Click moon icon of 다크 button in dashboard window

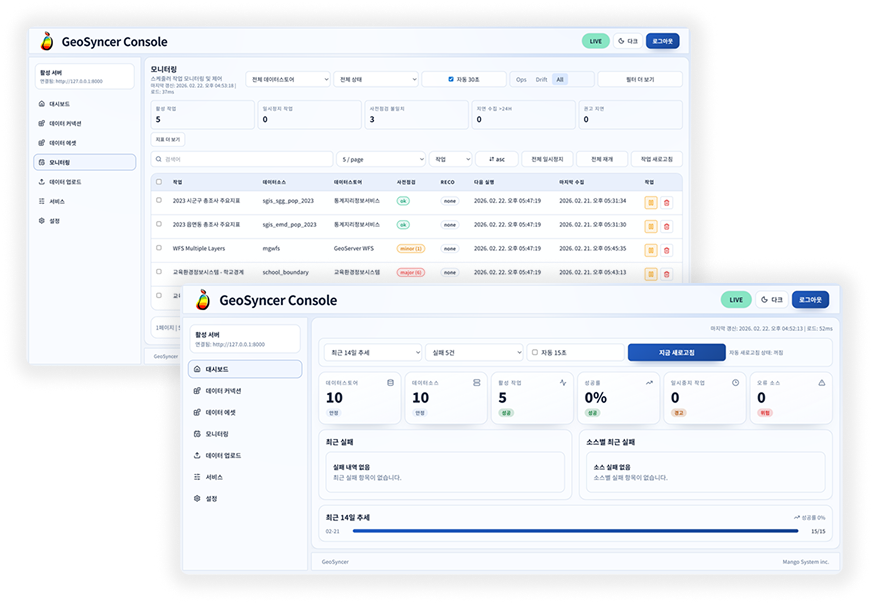[x=763, y=300]
